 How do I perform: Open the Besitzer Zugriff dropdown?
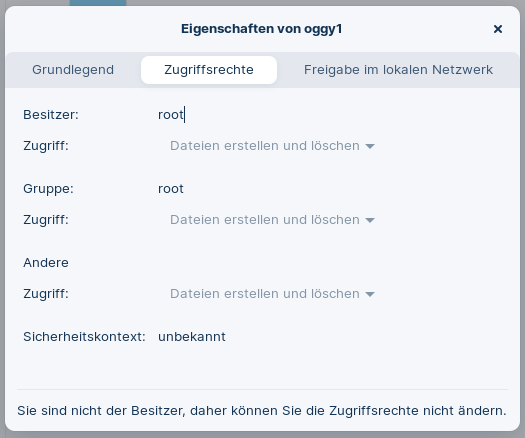(x=272, y=146)
